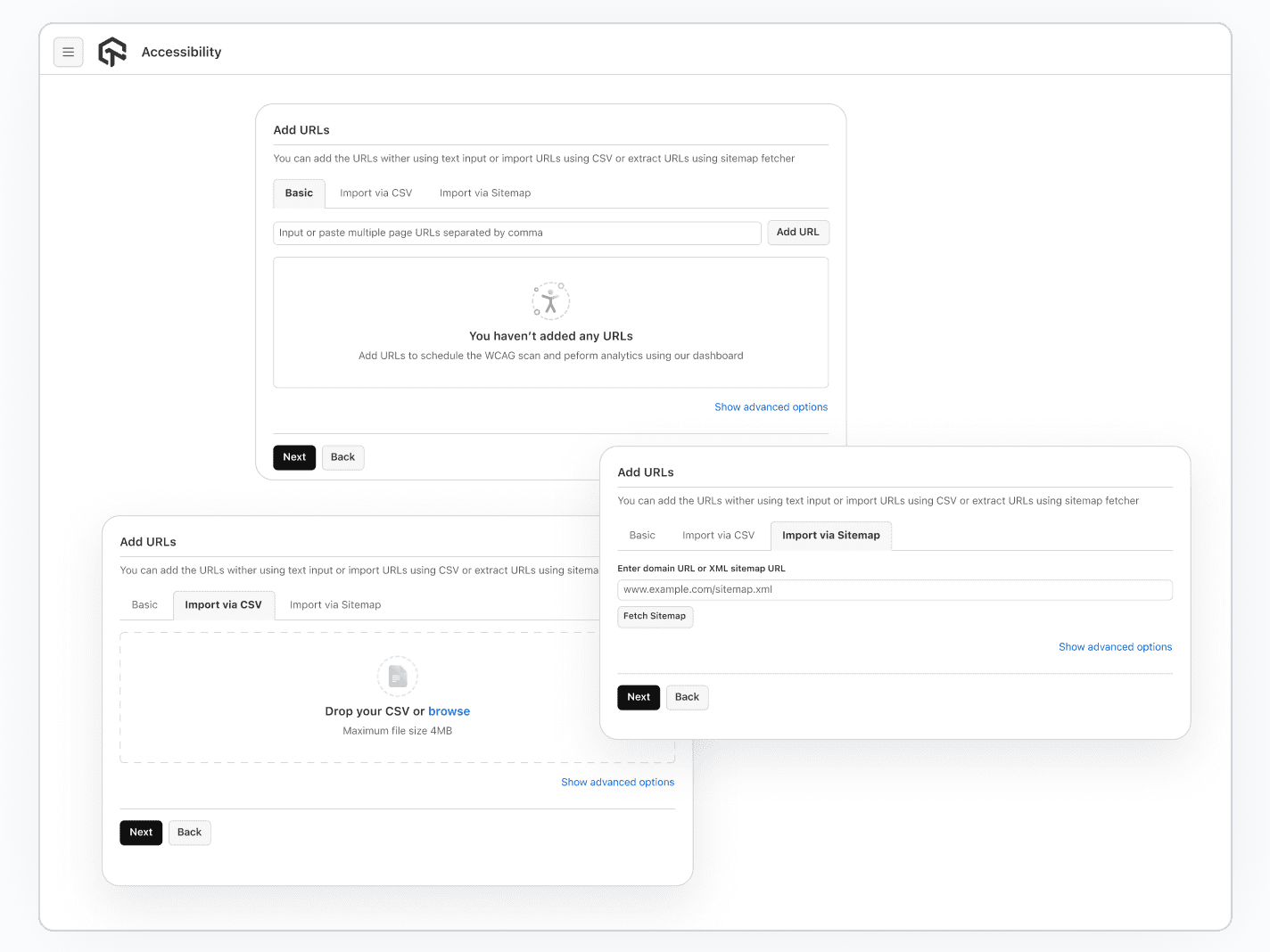The width and height of the screenshot is (1270, 952).
Task: Click the CSV file document icon
Action: [398, 677]
